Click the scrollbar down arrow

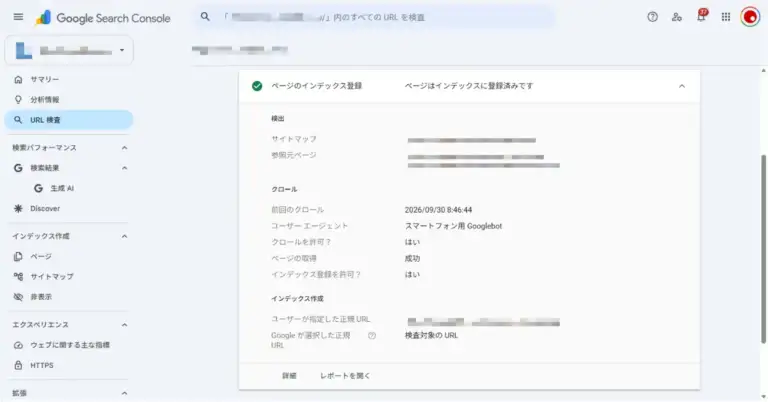763,397
